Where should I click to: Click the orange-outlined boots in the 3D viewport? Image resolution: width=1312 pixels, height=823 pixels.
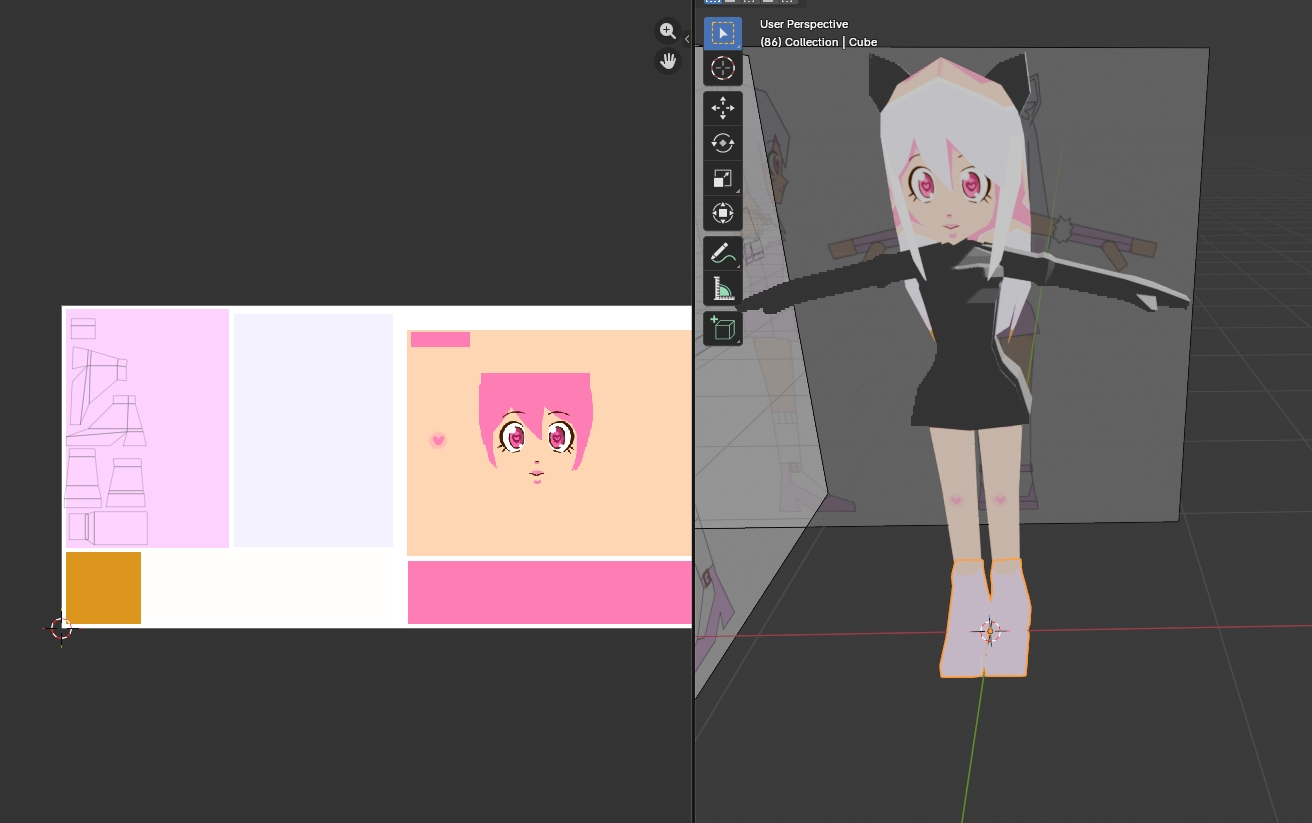pyautogui.click(x=985, y=618)
